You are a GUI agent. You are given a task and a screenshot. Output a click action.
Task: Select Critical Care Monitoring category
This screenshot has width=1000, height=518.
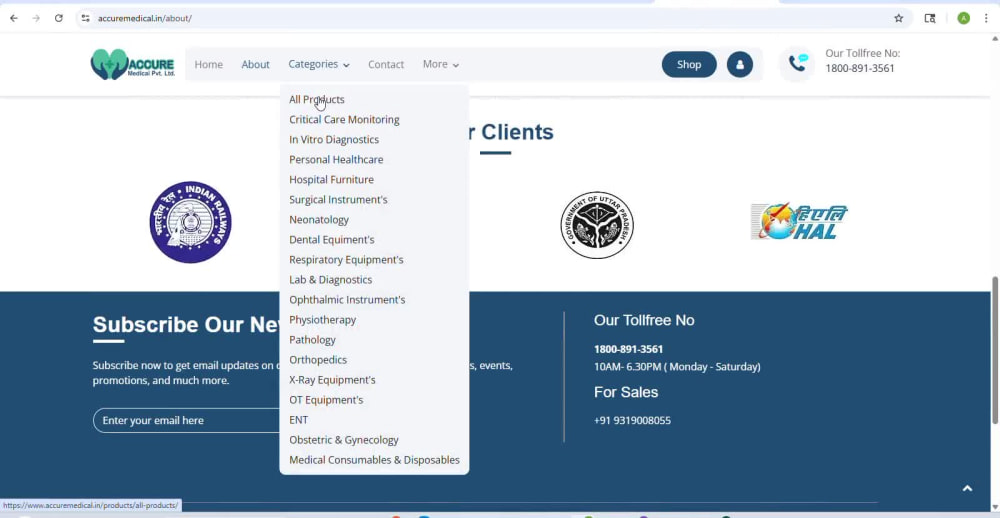click(344, 119)
